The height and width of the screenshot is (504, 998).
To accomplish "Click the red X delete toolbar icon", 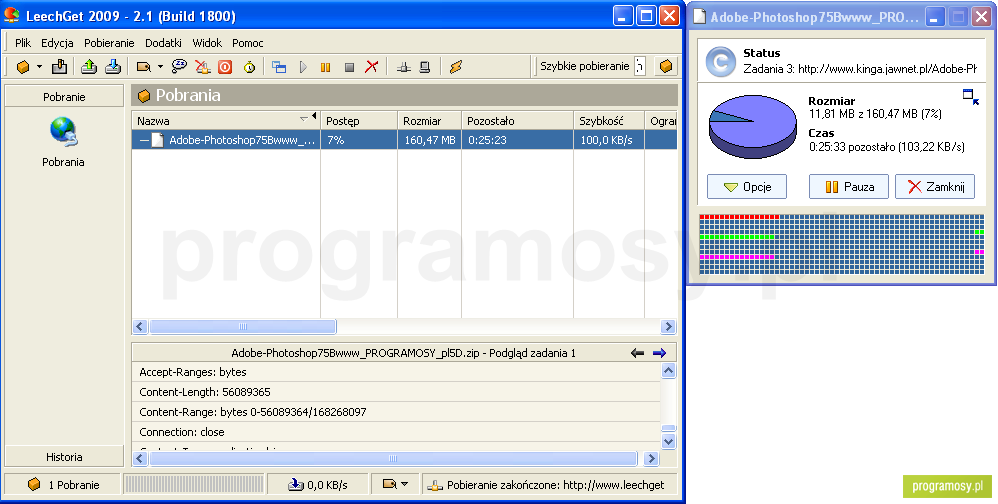I will (372, 66).
